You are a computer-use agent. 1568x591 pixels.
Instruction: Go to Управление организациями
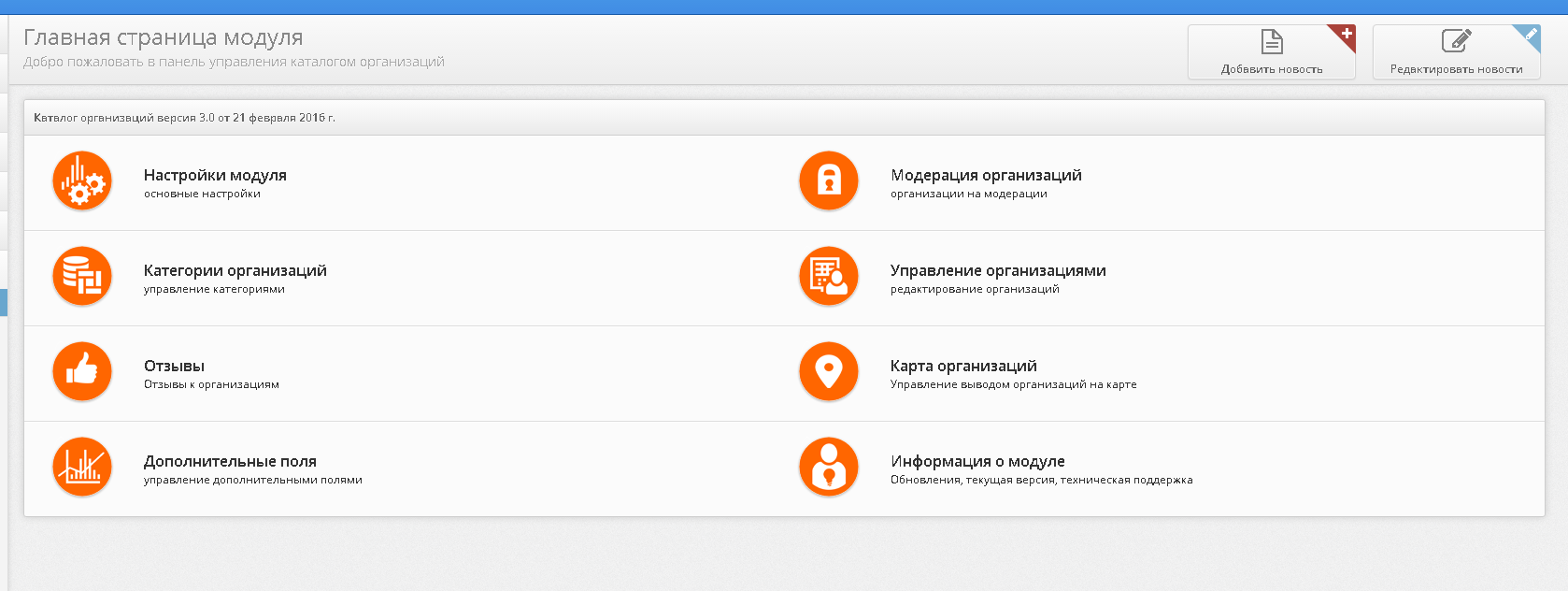pos(998,270)
